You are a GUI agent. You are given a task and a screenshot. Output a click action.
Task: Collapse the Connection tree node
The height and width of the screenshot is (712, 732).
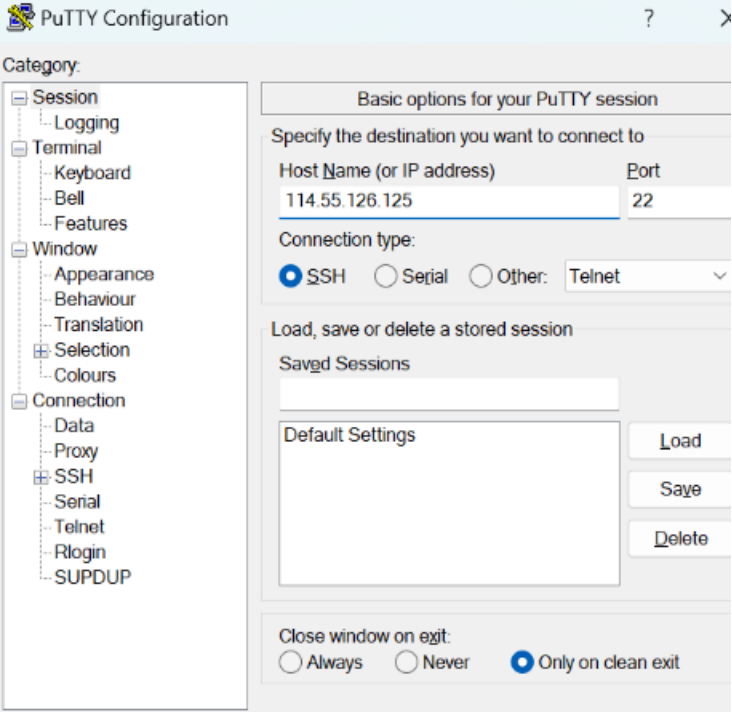tap(19, 402)
